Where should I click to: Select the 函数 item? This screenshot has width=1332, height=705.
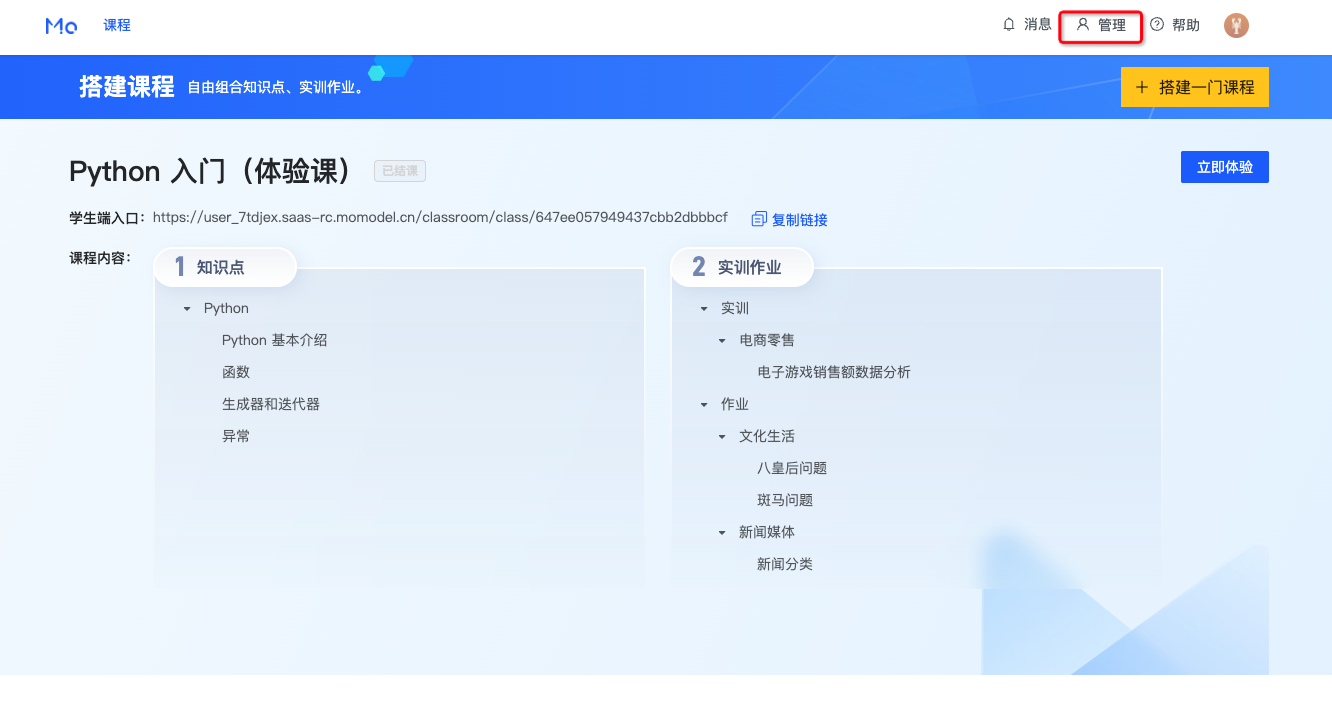pos(236,372)
